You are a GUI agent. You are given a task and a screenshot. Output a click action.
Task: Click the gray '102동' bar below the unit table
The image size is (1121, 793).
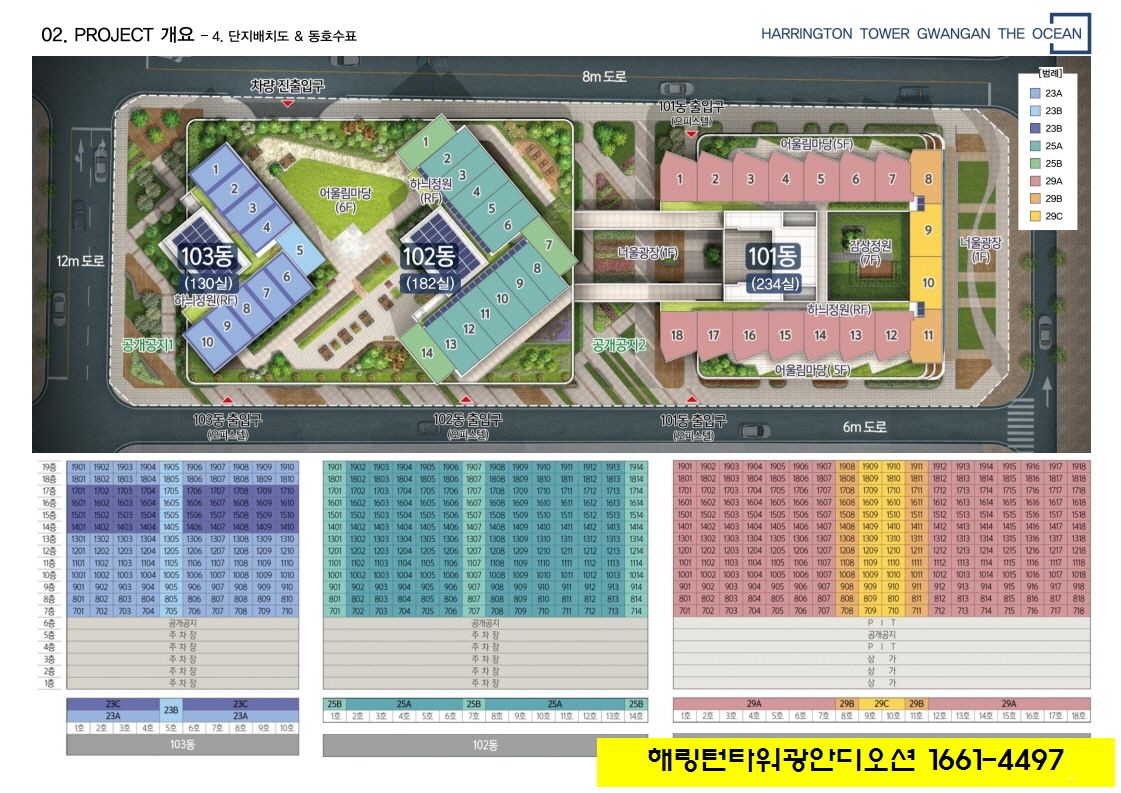tap(485, 745)
